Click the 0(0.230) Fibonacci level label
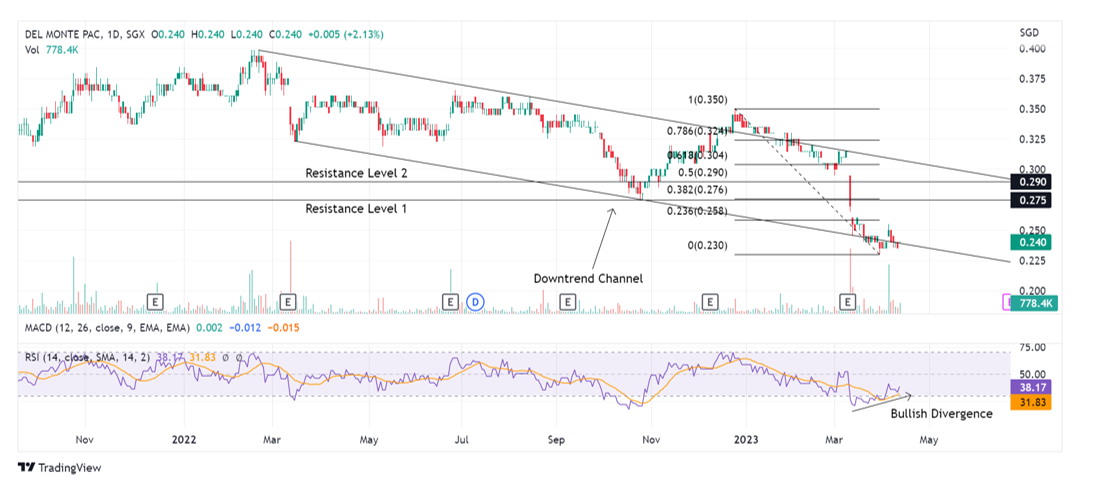 coord(706,246)
